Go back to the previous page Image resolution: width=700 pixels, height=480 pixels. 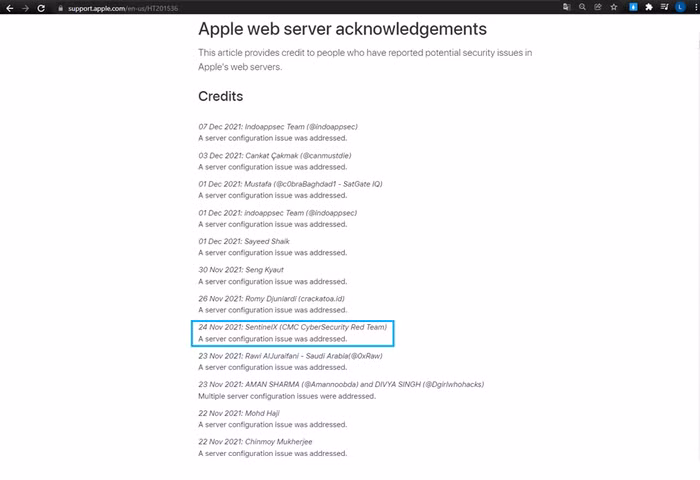tap(9, 8)
